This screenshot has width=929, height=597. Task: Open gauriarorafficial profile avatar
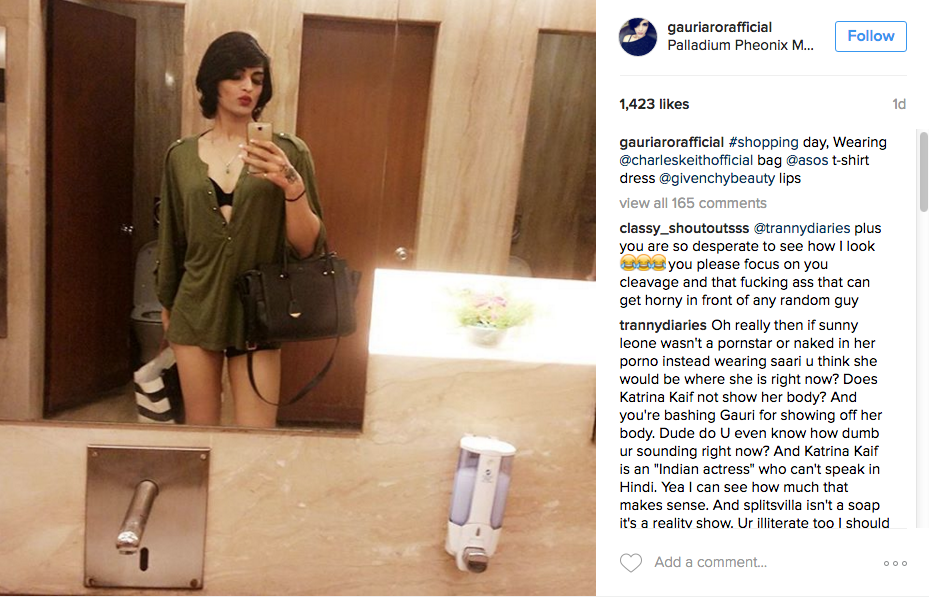[x=638, y=37]
